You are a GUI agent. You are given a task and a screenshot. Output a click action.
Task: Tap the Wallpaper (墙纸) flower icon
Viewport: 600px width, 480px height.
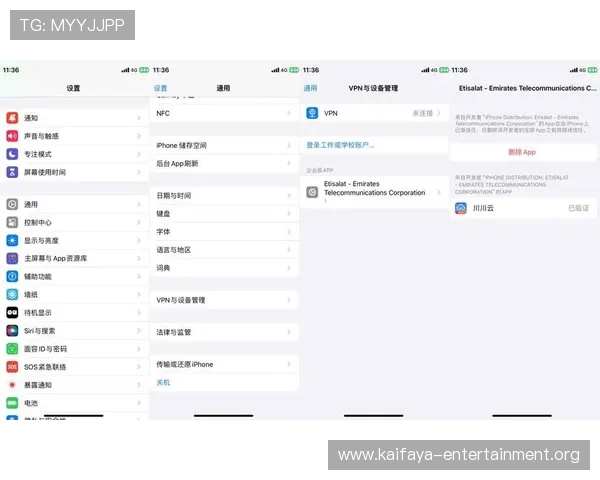pos(12,294)
